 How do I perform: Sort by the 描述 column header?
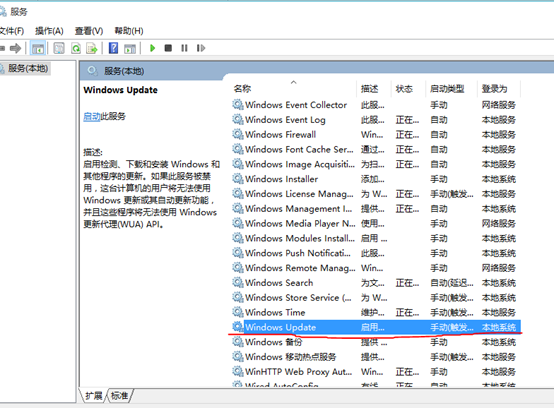(x=370, y=89)
